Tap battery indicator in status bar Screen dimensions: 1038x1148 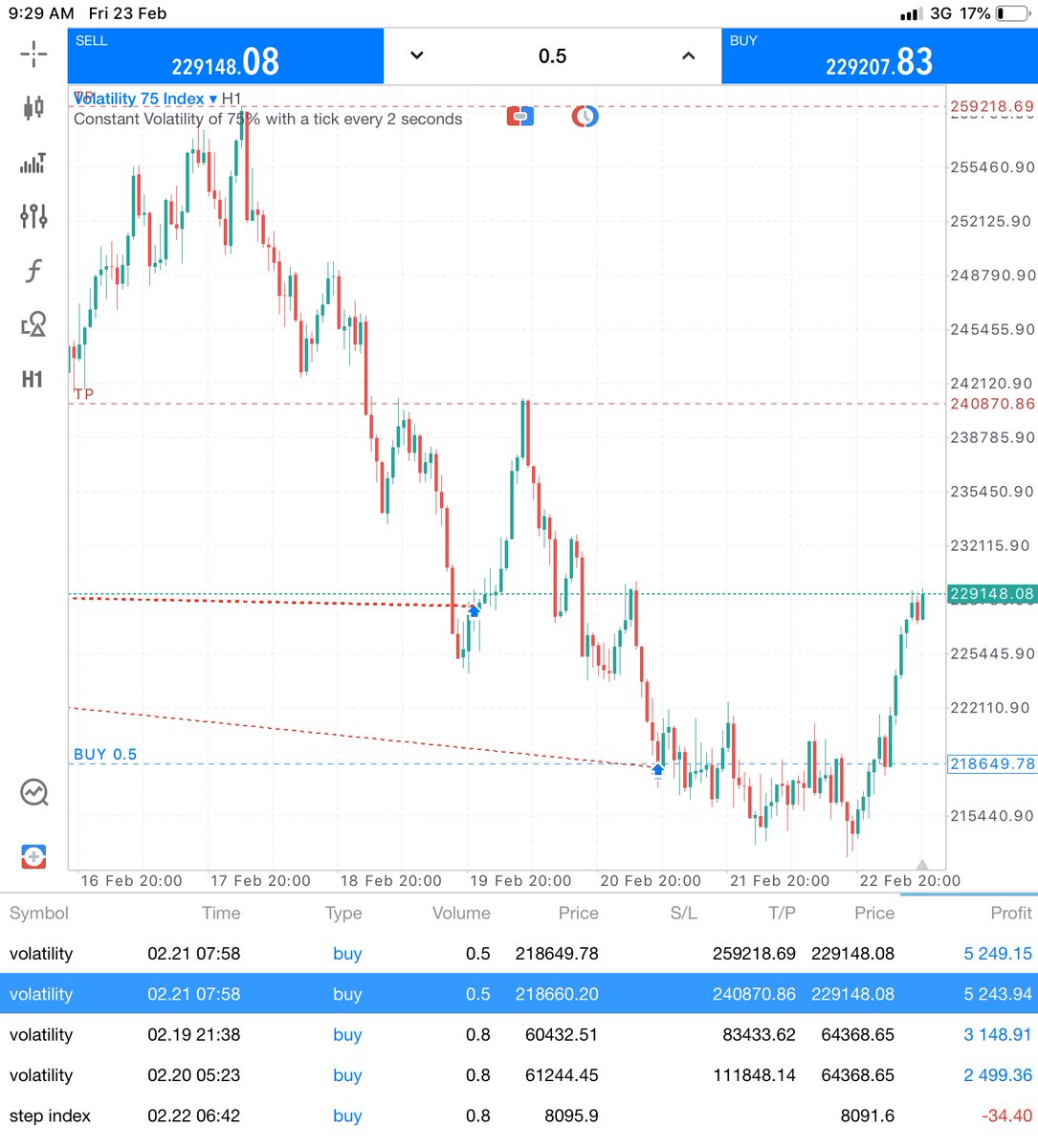click(x=1013, y=13)
